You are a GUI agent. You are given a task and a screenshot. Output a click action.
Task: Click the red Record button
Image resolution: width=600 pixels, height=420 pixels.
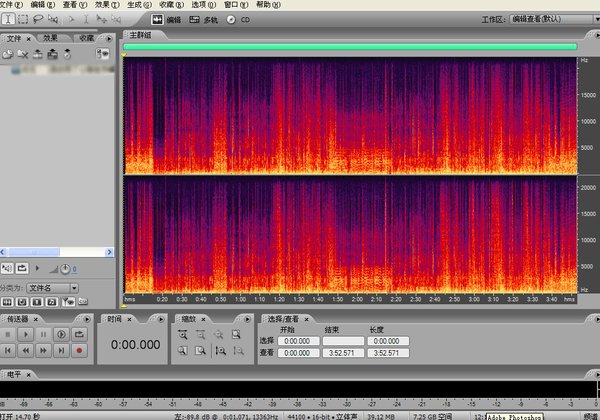pyautogui.click(x=79, y=350)
